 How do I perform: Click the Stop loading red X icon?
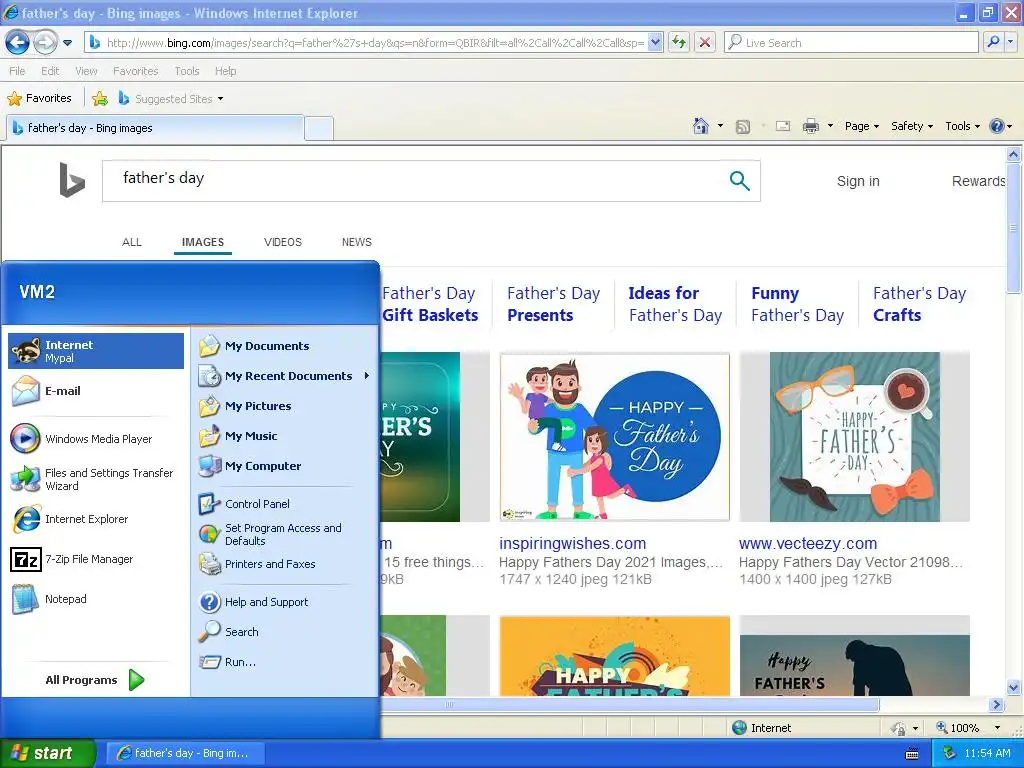tap(705, 43)
